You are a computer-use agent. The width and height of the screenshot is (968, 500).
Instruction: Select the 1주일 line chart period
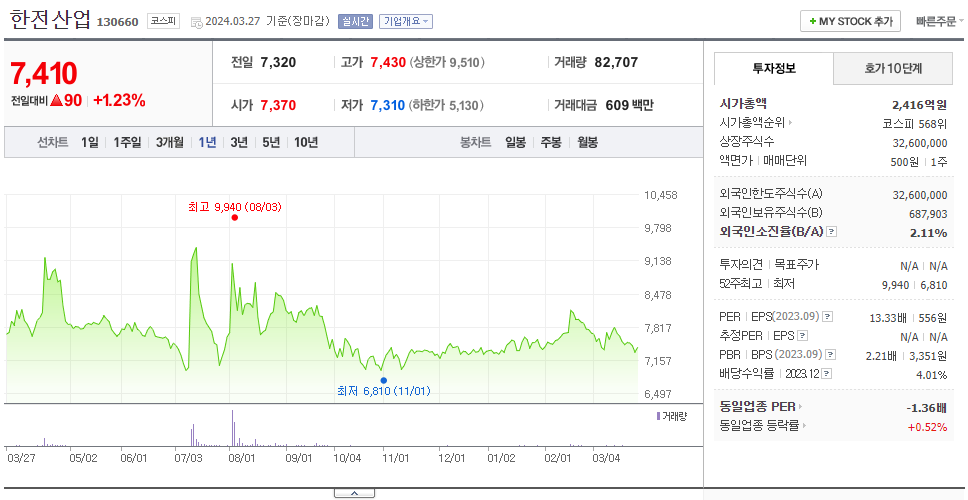pos(127,143)
